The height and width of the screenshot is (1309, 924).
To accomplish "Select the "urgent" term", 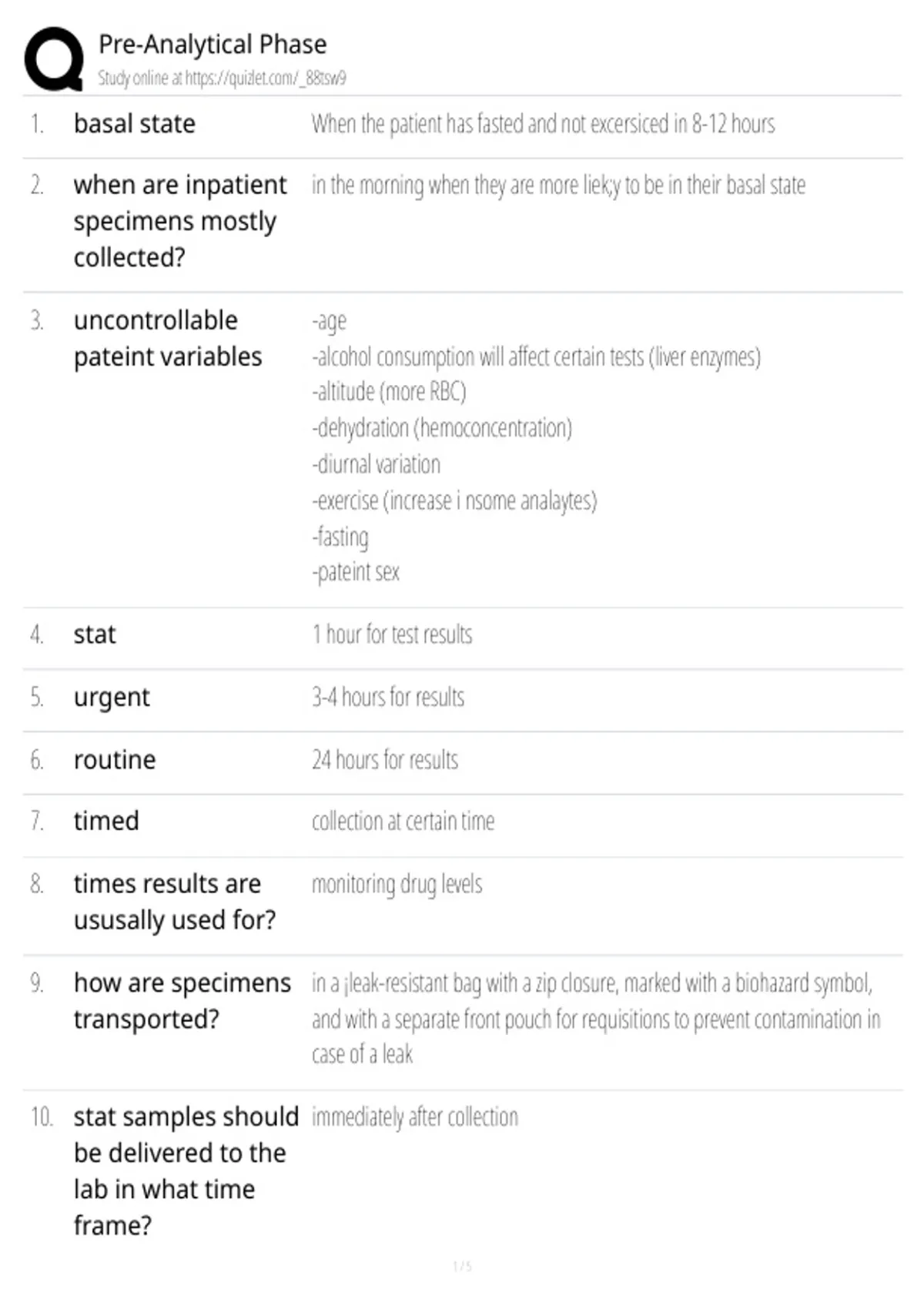I will 112,698.
